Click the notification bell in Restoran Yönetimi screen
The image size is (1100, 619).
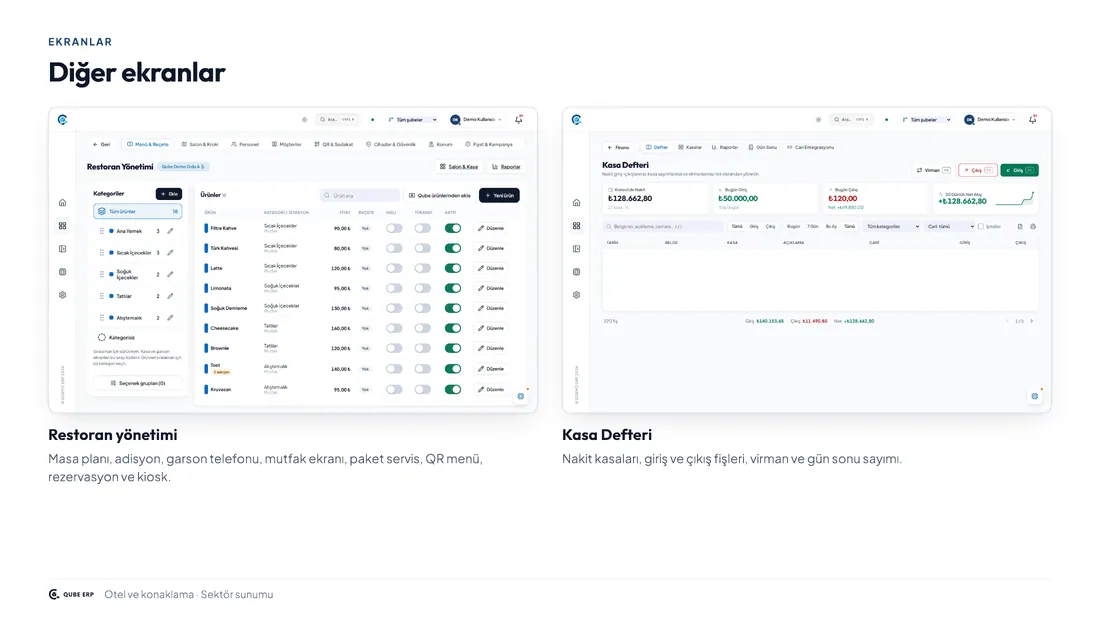(x=518, y=119)
